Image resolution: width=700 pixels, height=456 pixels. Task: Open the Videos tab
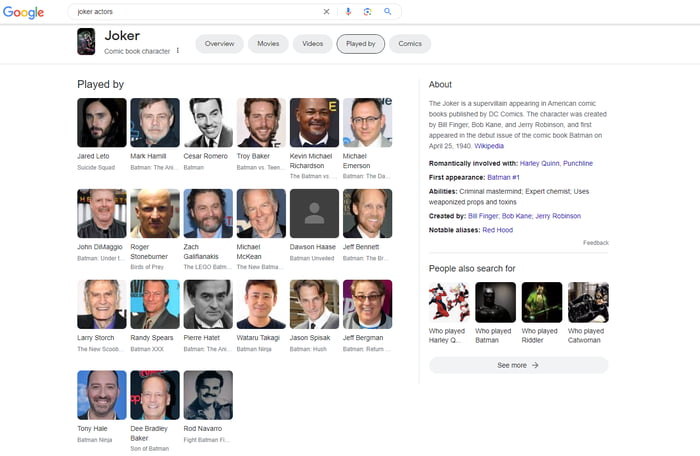point(313,44)
